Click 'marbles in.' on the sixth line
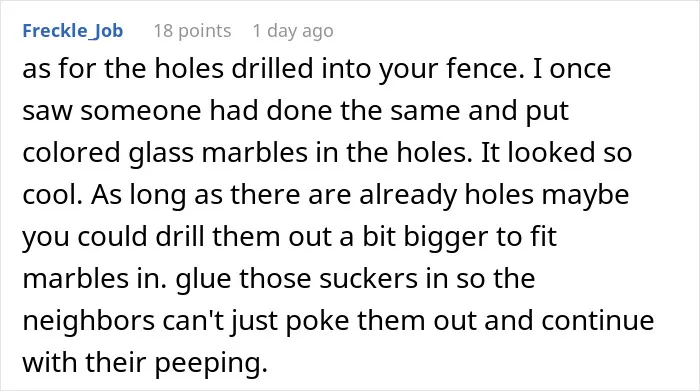Image resolution: width=700 pixels, height=391 pixels. point(94,279)
